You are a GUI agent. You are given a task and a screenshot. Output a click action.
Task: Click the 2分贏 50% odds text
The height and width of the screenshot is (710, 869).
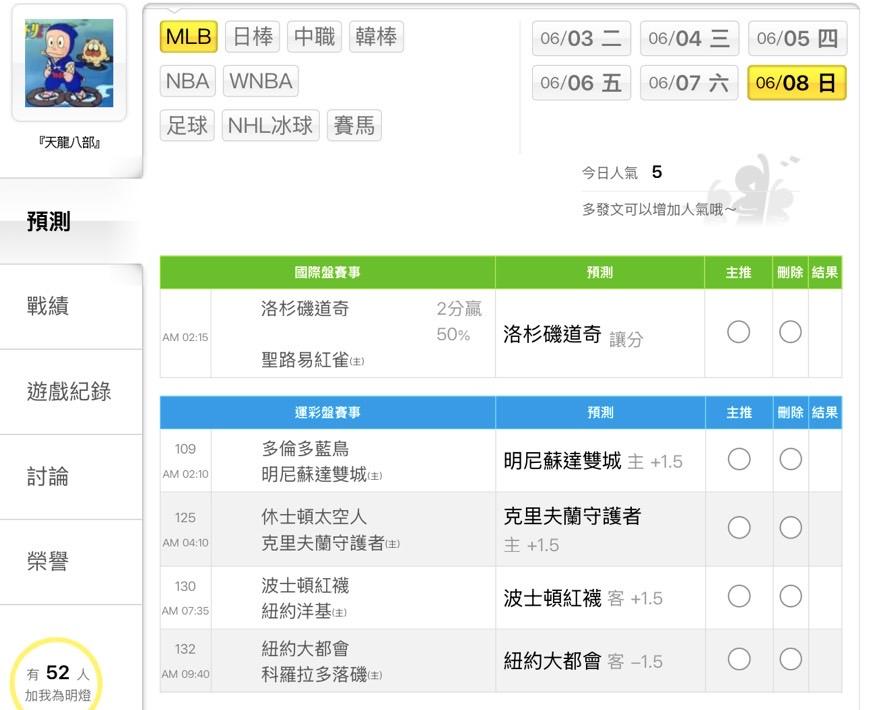point(459,321)
